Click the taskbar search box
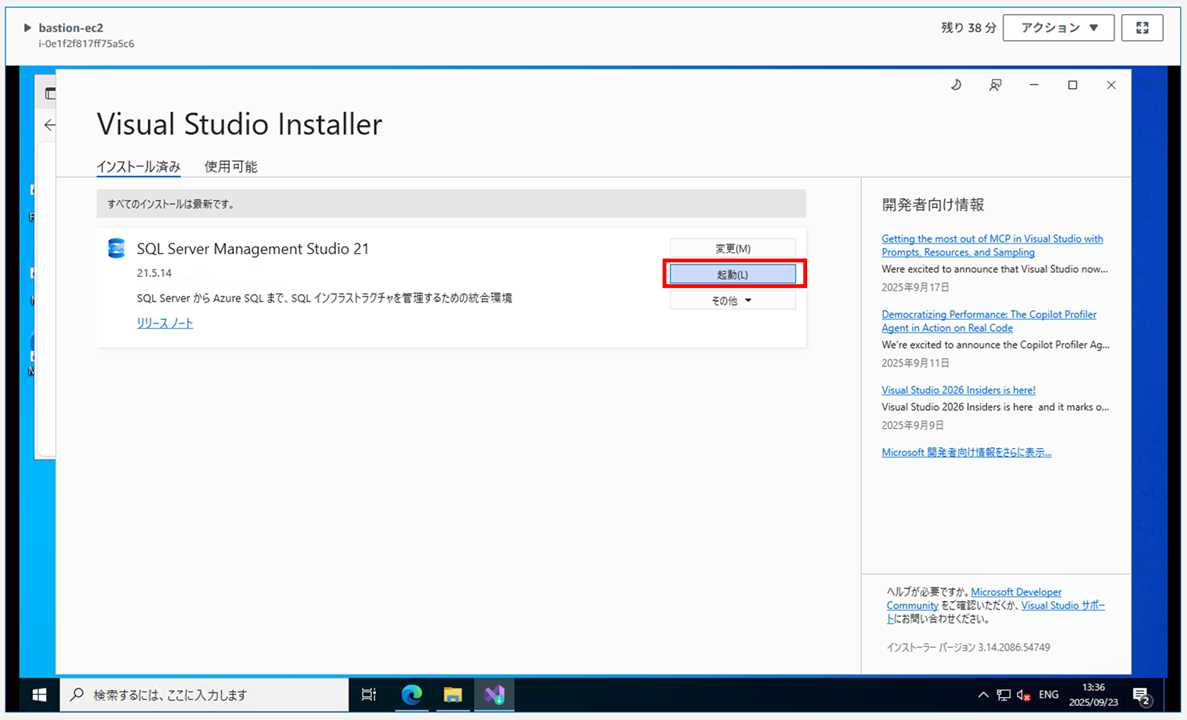The width and height of the screenshot is (1187, 720). click(204, 694)
